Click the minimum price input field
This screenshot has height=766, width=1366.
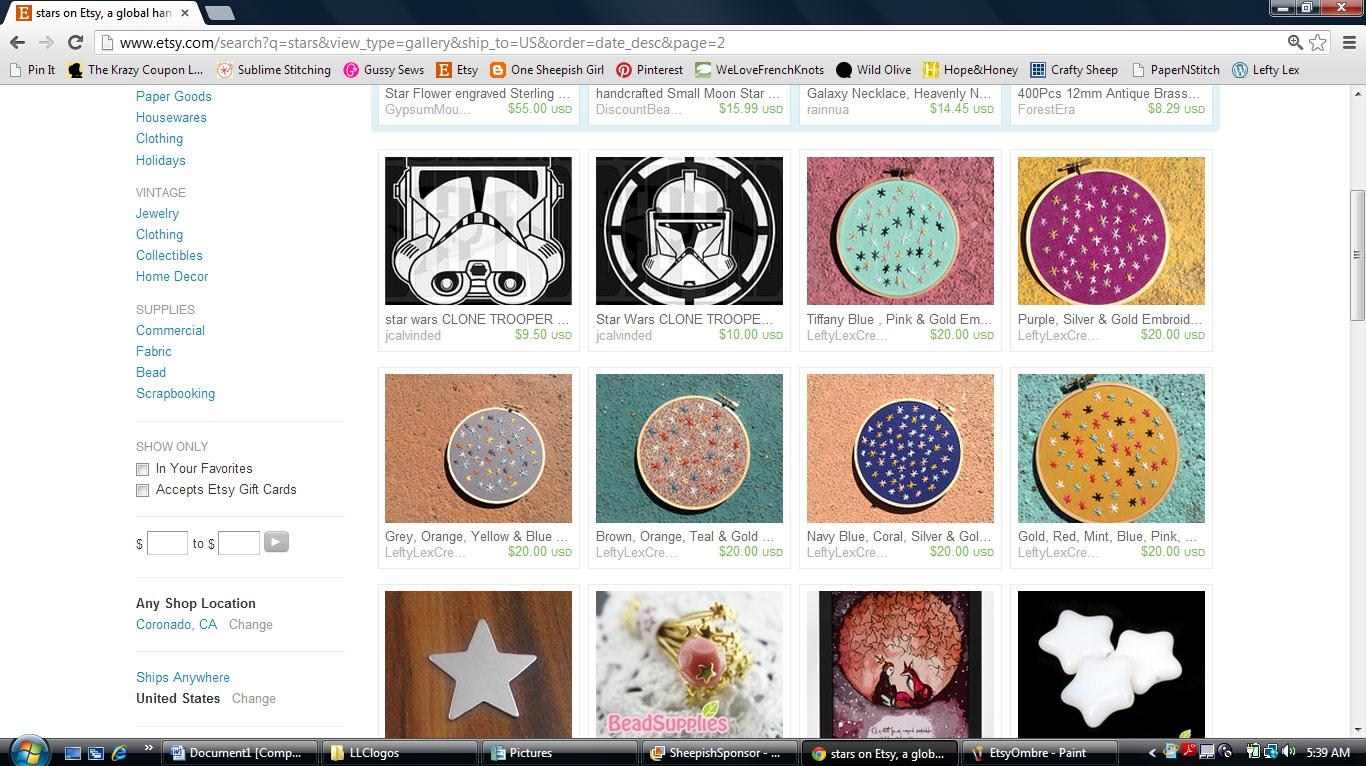[x=167, y=543]
